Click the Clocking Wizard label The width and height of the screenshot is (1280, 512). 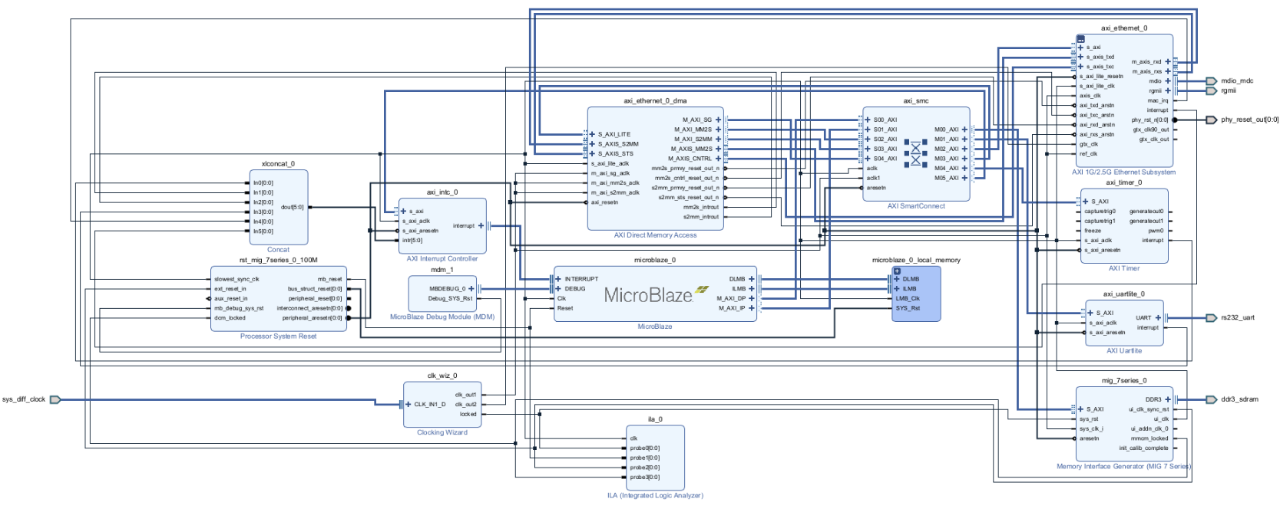[441, 432]
